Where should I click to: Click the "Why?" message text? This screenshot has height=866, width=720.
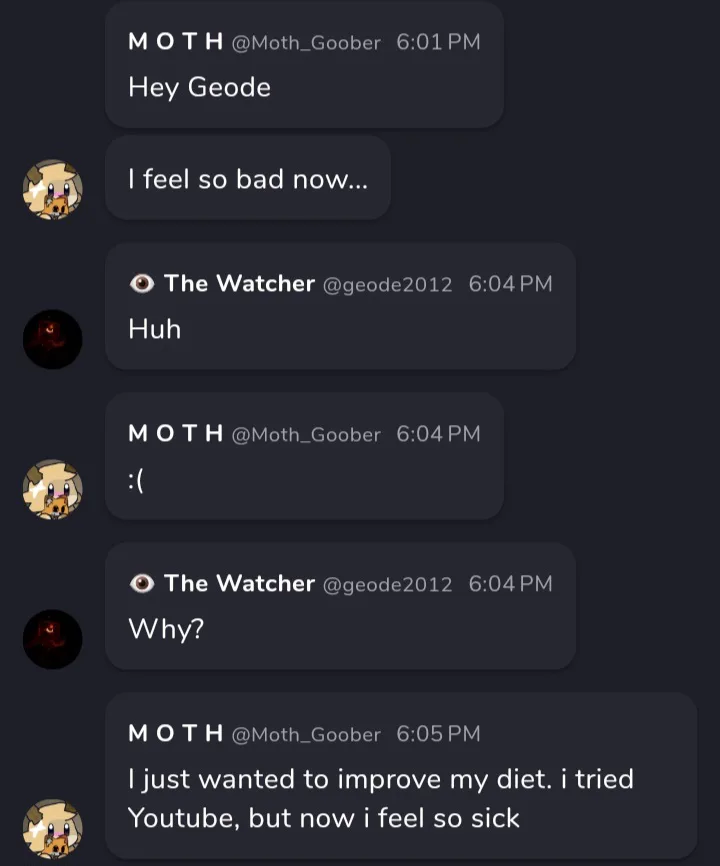166,629
